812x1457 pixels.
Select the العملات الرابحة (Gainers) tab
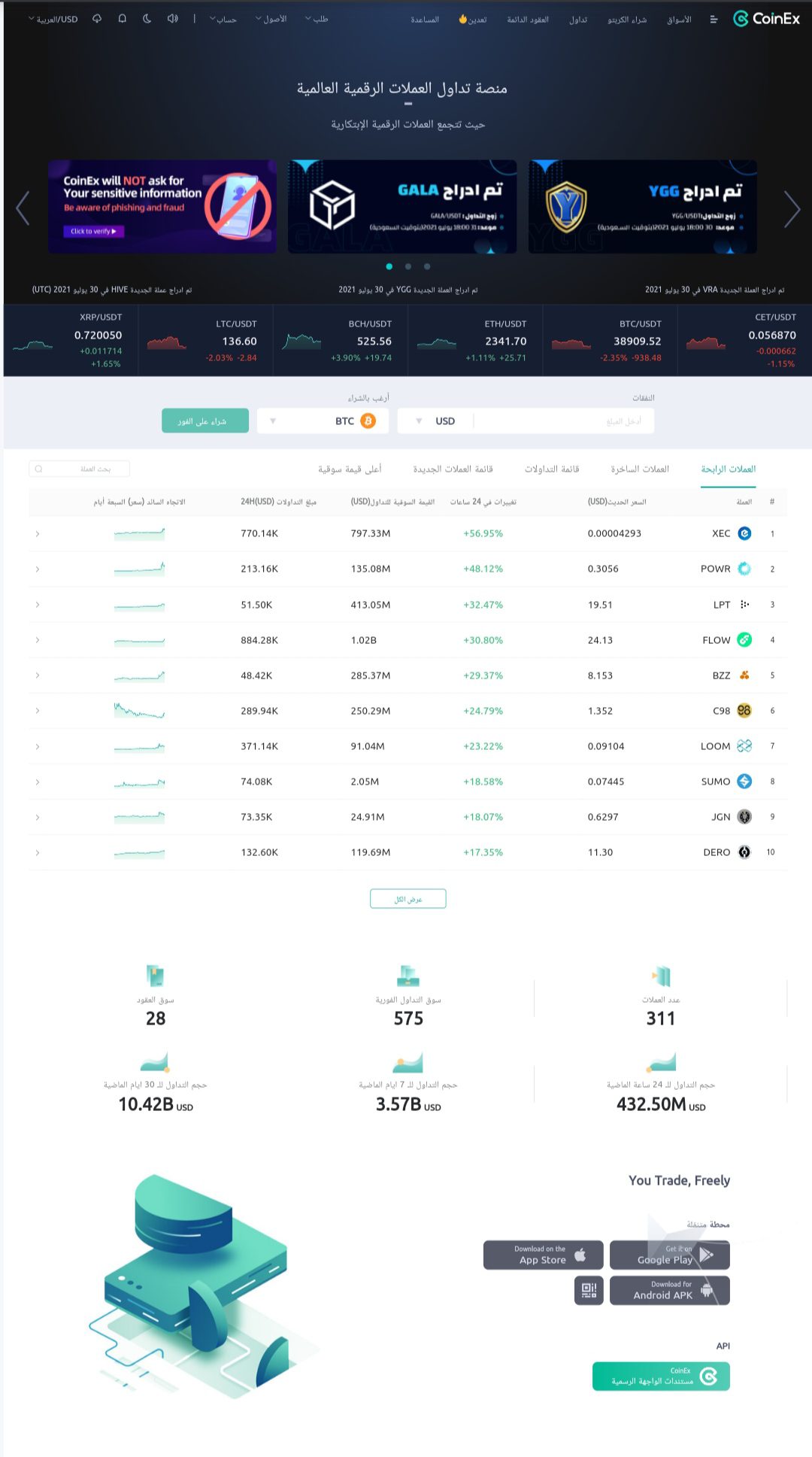pyautogui.click(x=728, y=469)
